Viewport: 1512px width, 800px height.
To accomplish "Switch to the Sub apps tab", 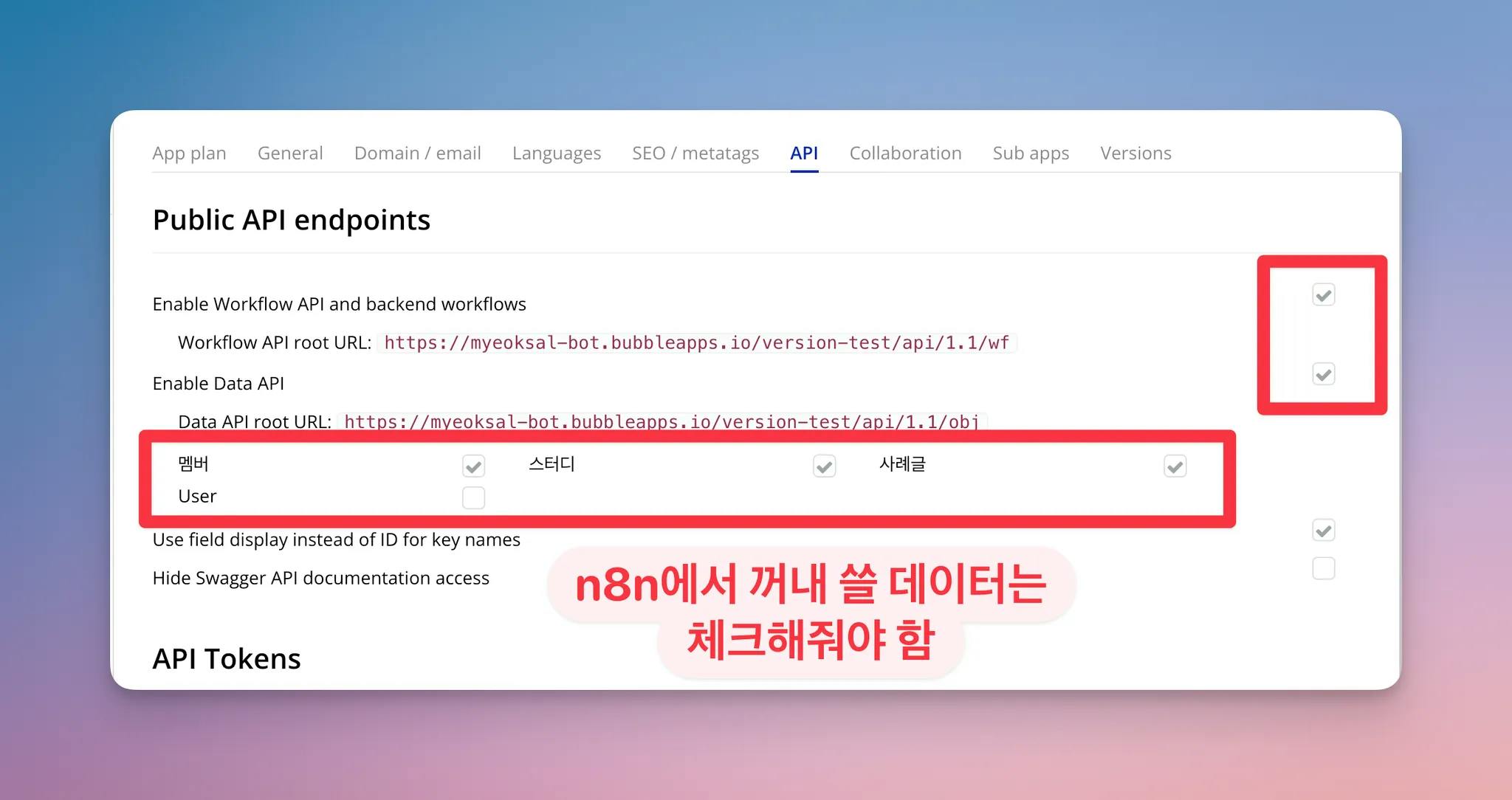I will pyautogui.click(x=1031, y=153).
